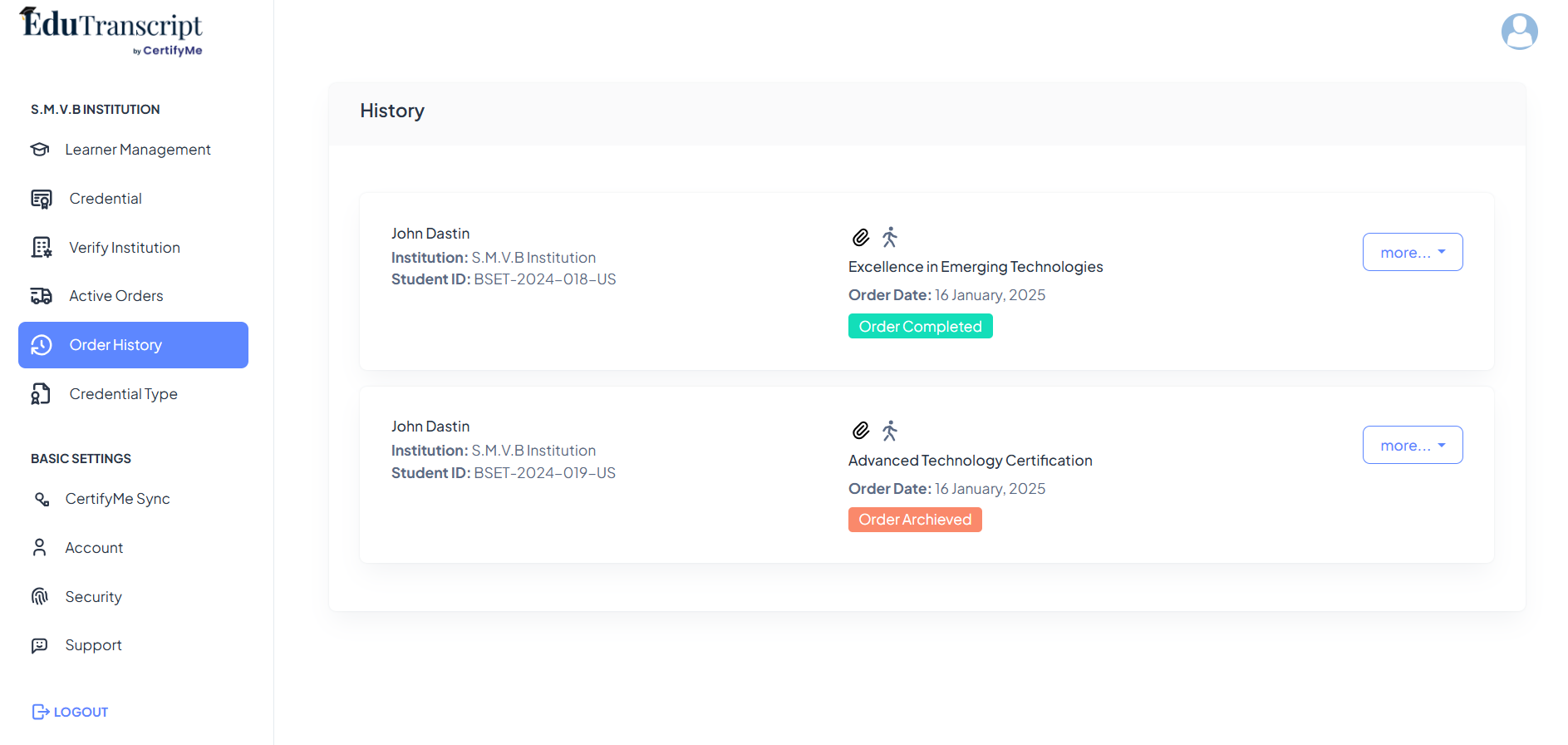The image size is (1568, 745).
Task: Click the Order Archieved status badge
Action: click(915, 520)
